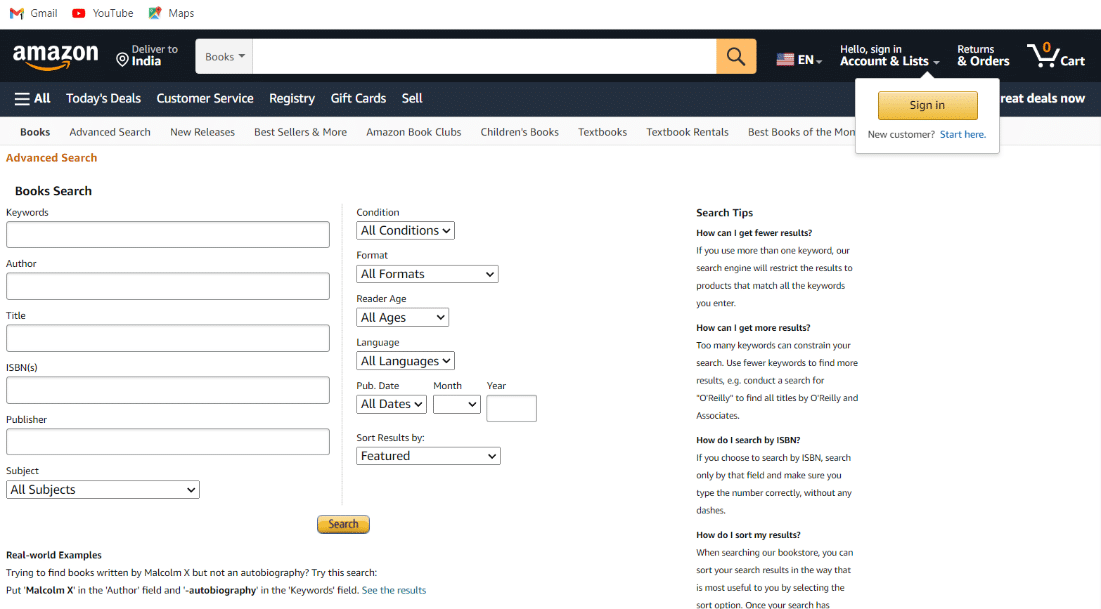1101x609 pixels.
Task: Go to Textbooks
Action: pos(602,132)
